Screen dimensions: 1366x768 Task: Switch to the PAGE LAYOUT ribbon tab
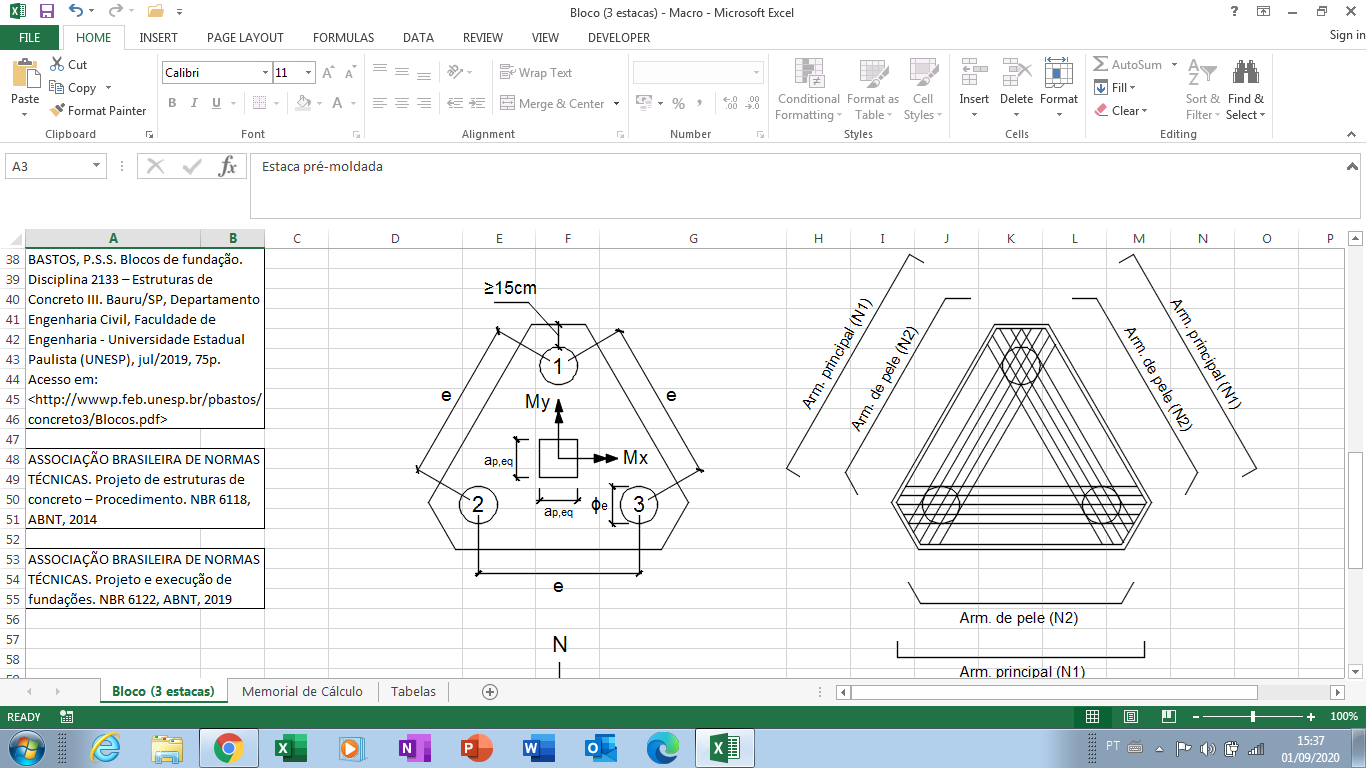245,38
